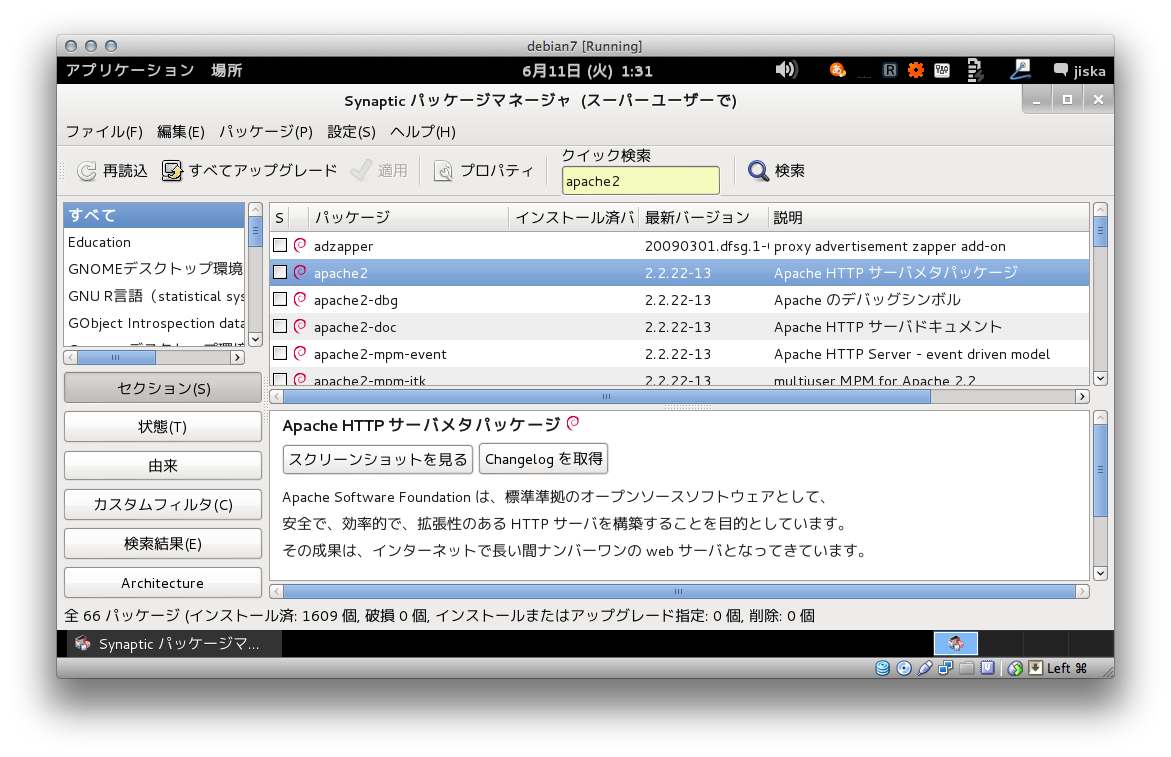Click the Debian swirl icon beside adzapper
The image size is (1171, 757).
coord(300,245)
